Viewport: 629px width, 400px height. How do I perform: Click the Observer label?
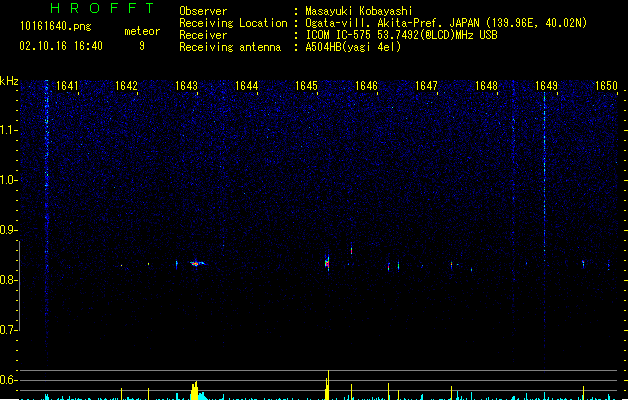(203, 11)
